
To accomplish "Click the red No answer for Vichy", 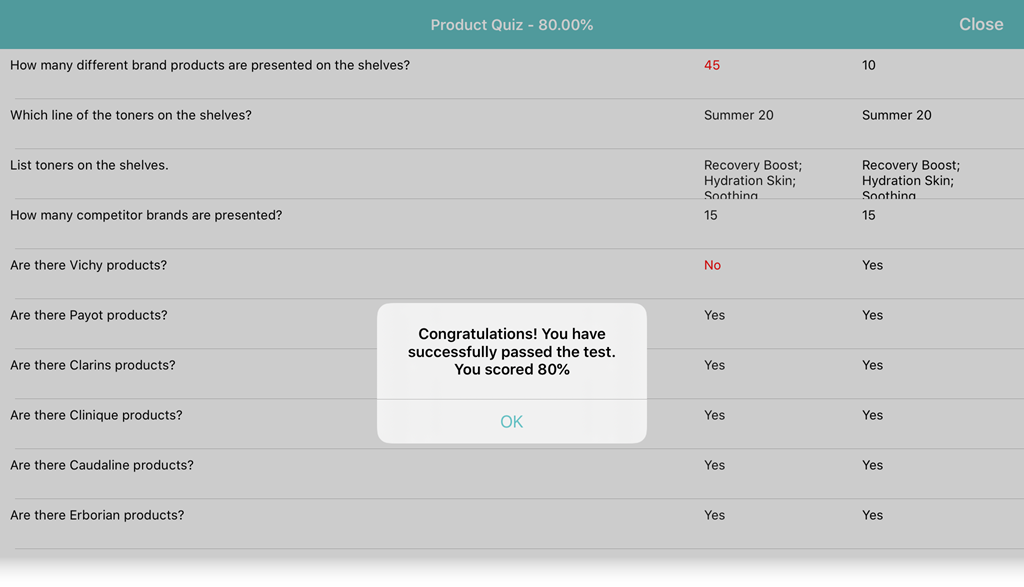I will tap(712, 265).
